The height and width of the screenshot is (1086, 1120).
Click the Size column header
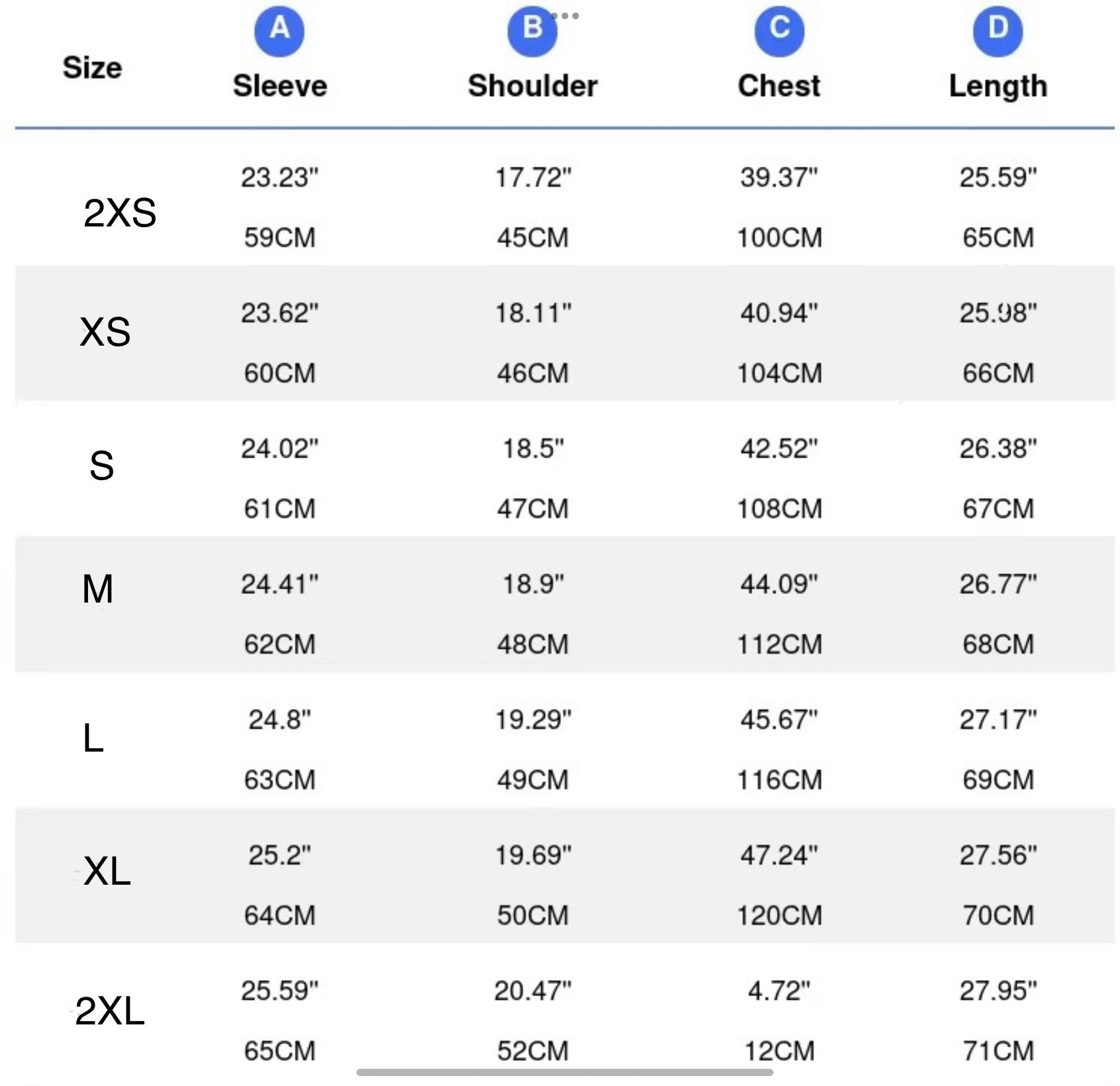92,68
